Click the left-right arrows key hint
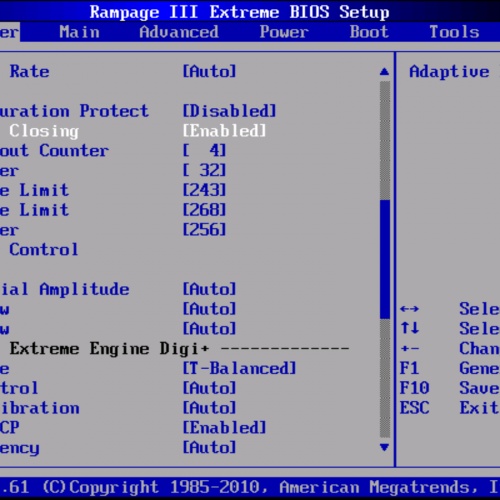Viewport: 500px width, 500px height. click(409, 309)
